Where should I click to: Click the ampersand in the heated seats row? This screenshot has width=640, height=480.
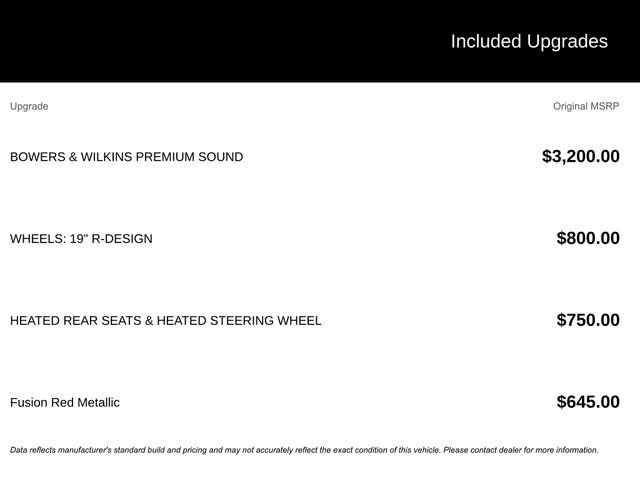click(150, 321)
